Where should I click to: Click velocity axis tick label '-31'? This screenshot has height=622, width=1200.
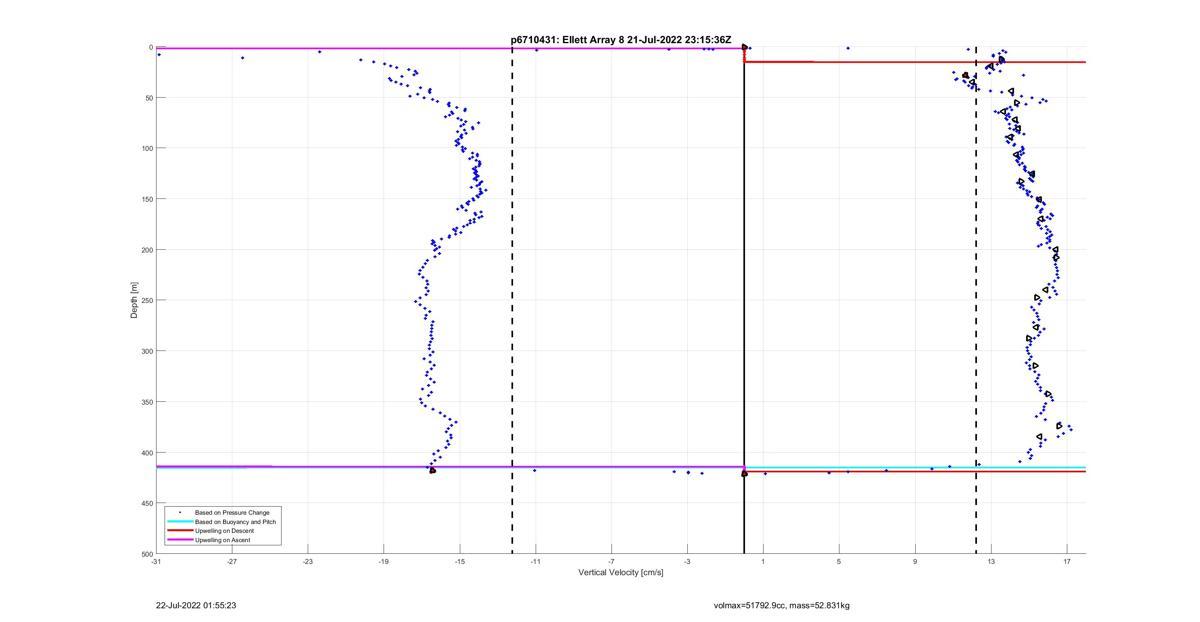click(156, 562)
